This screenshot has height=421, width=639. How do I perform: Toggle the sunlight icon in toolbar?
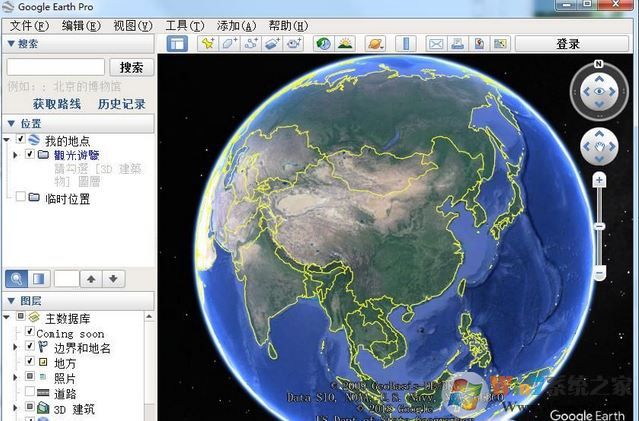tap(345, 44)
